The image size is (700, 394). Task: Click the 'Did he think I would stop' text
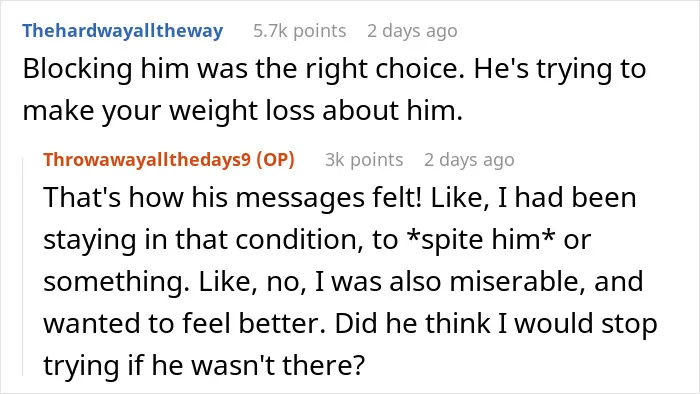click(x=496, y=324)
